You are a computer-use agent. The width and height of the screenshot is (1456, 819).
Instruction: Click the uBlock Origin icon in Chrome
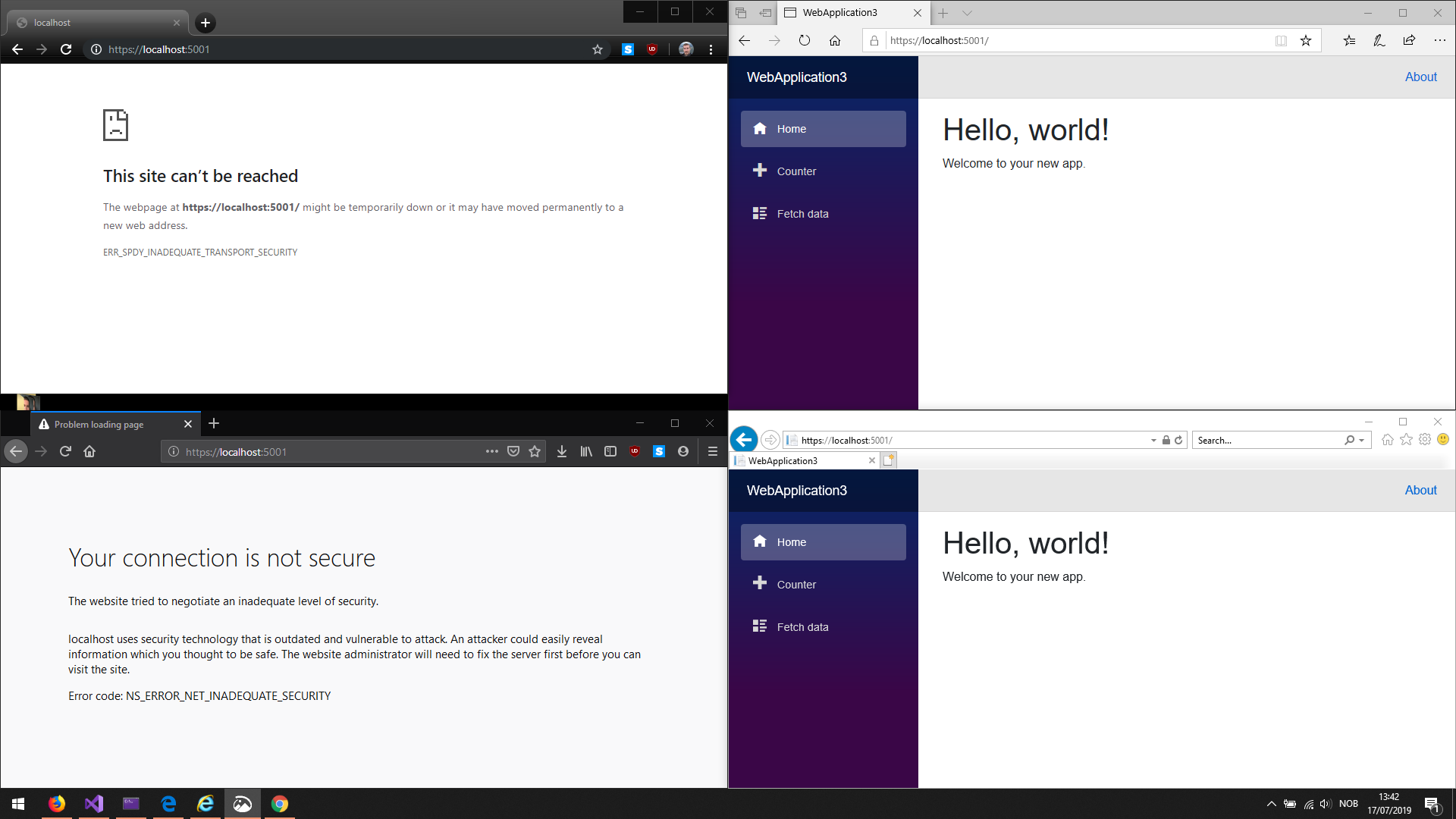(x=652, y=49)
